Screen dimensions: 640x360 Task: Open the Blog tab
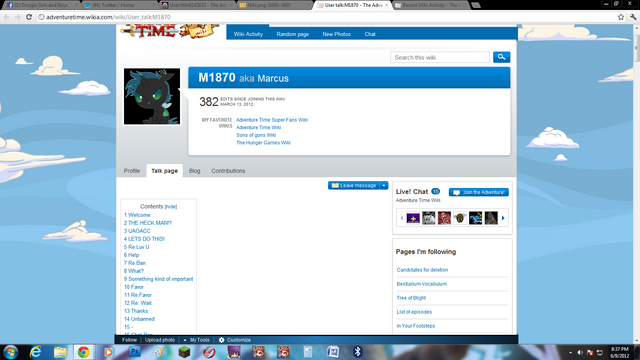(195, 171)
